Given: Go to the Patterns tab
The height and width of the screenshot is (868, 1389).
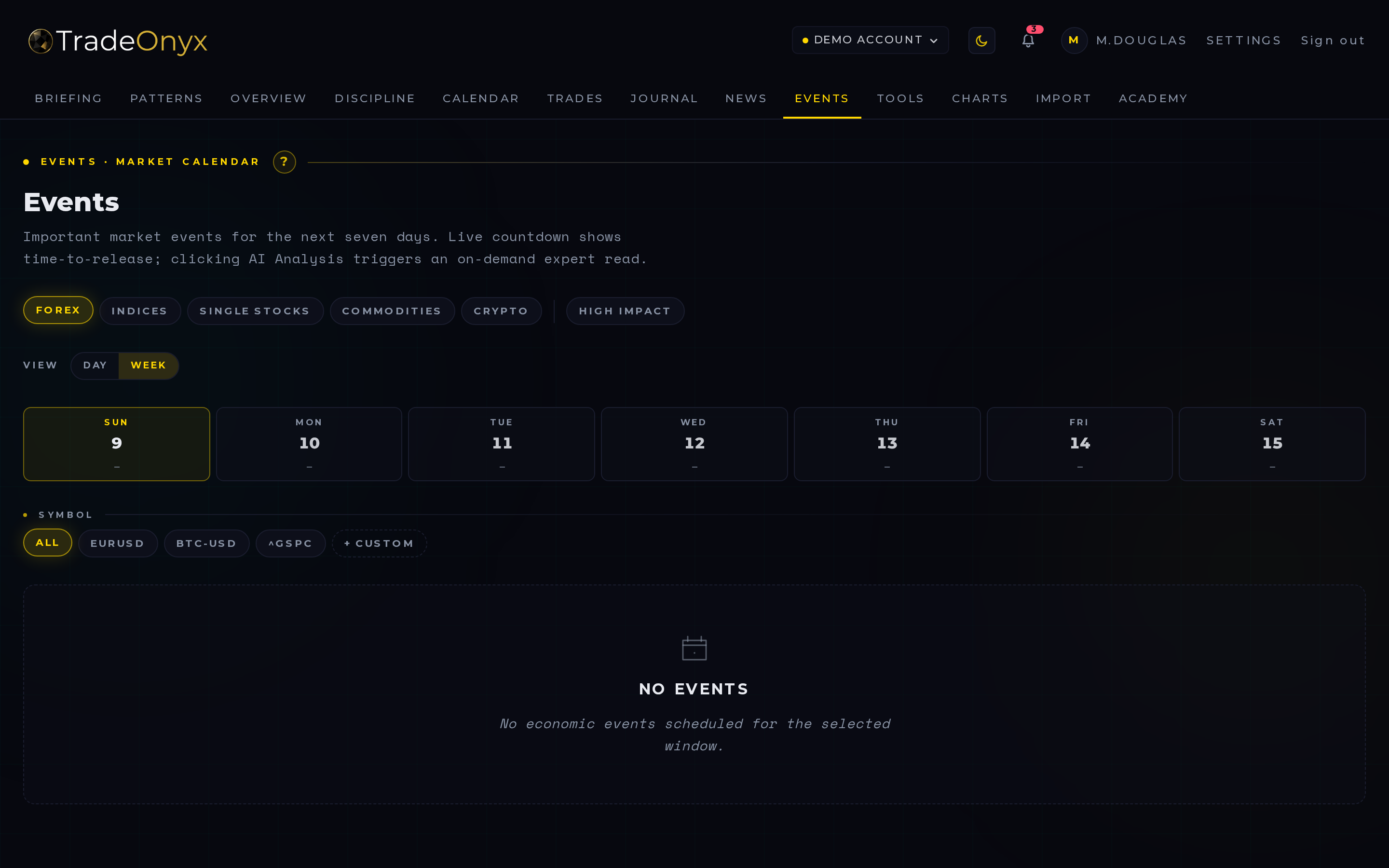Looking at the screenshot, I should pos(166,98).
